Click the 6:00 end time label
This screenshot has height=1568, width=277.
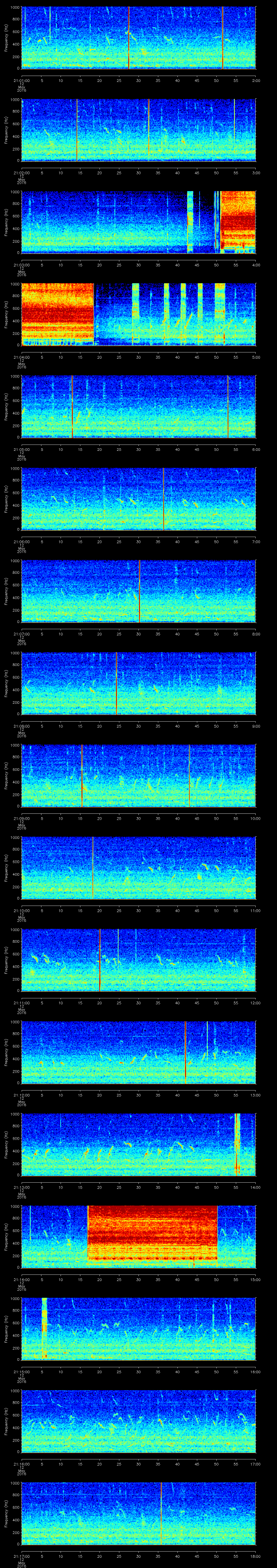(256, 449)
